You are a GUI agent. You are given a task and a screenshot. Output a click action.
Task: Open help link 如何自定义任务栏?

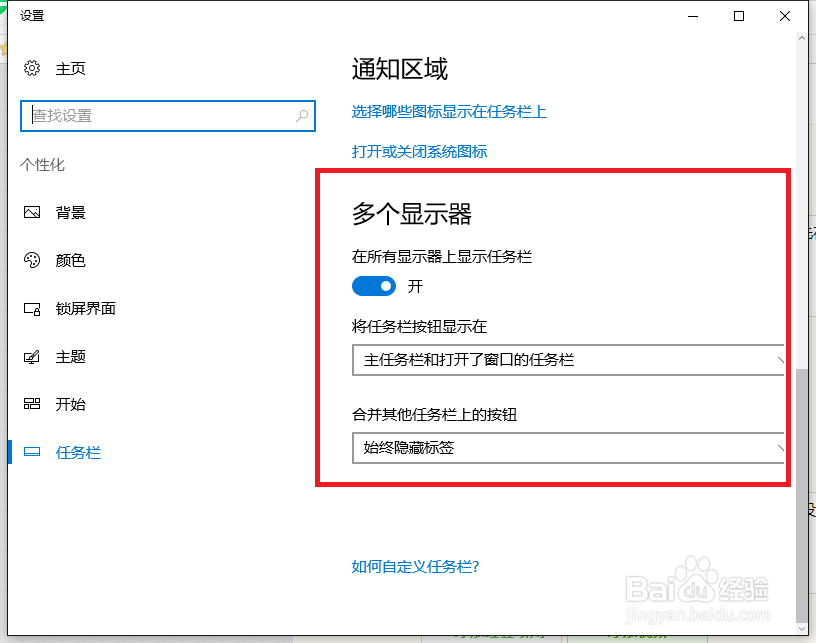(x=415, y=567)
